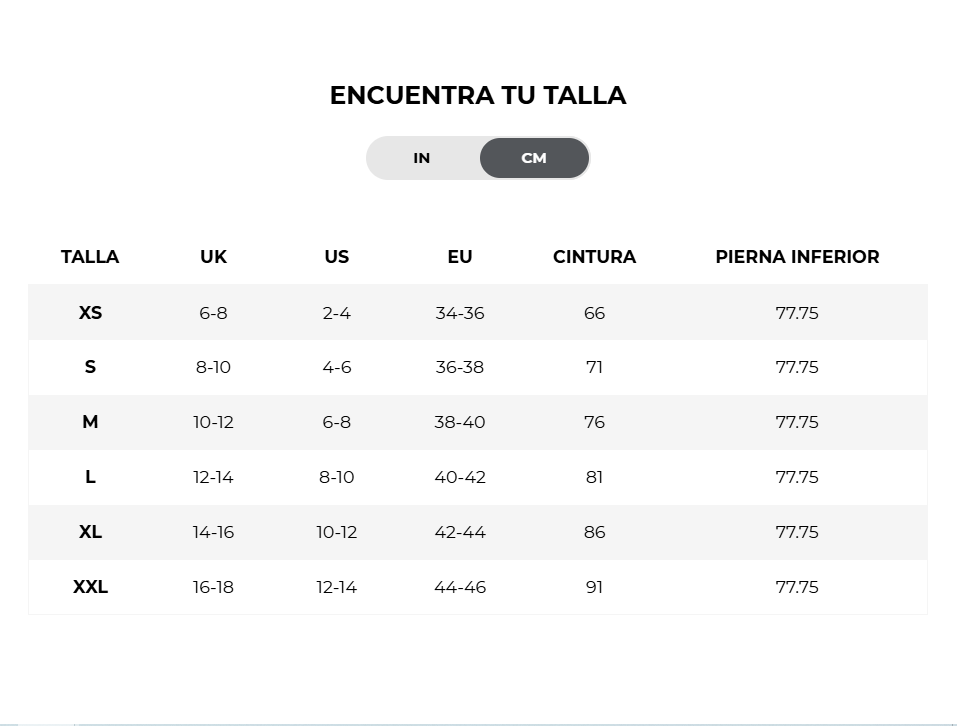957x726 pixels.
Task: Click the ENCUENTRA TU TALLA heading
Action: [x=478, y=95]
